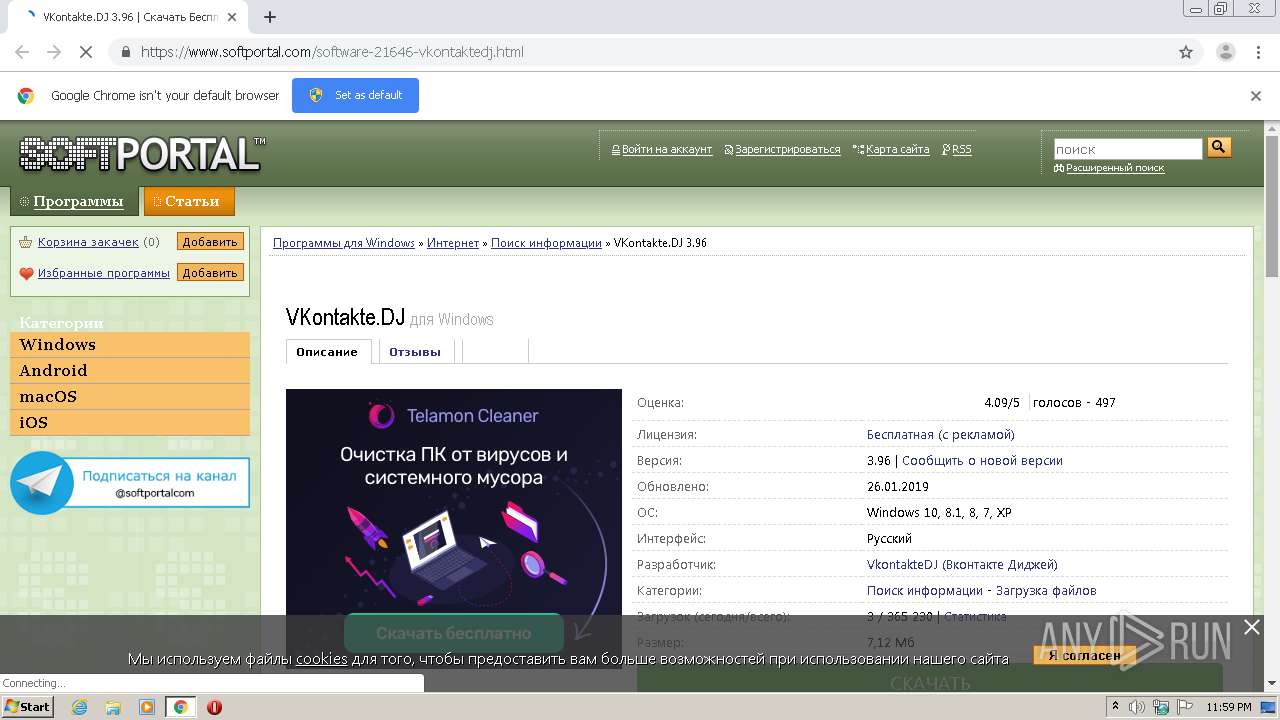Screen dimensions: 1280x720
Task: Close the VKontakte.DJ browser tab
Action: [x=232, y=17]
